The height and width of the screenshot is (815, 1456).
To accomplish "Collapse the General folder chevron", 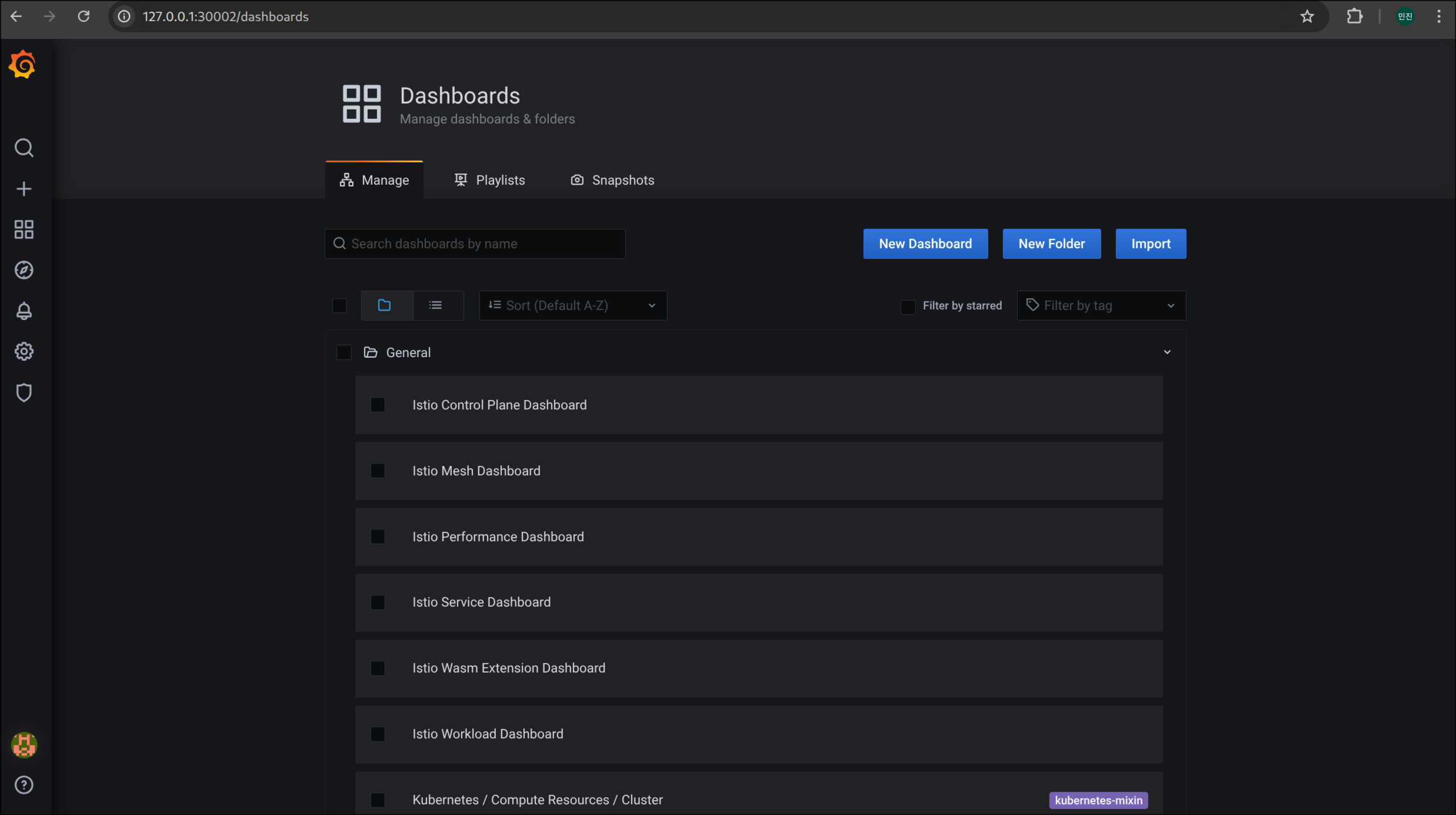I will pyautogui.click(x=1167, y=352).
